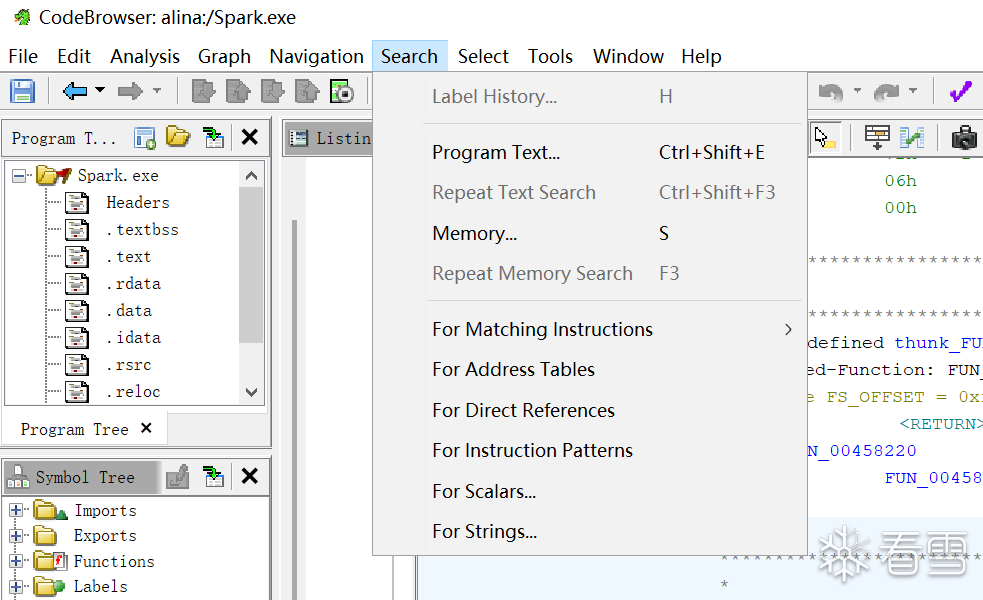Click the purple checkmark toolbar icon
983x600 pixels.
(x=961, y=92)
